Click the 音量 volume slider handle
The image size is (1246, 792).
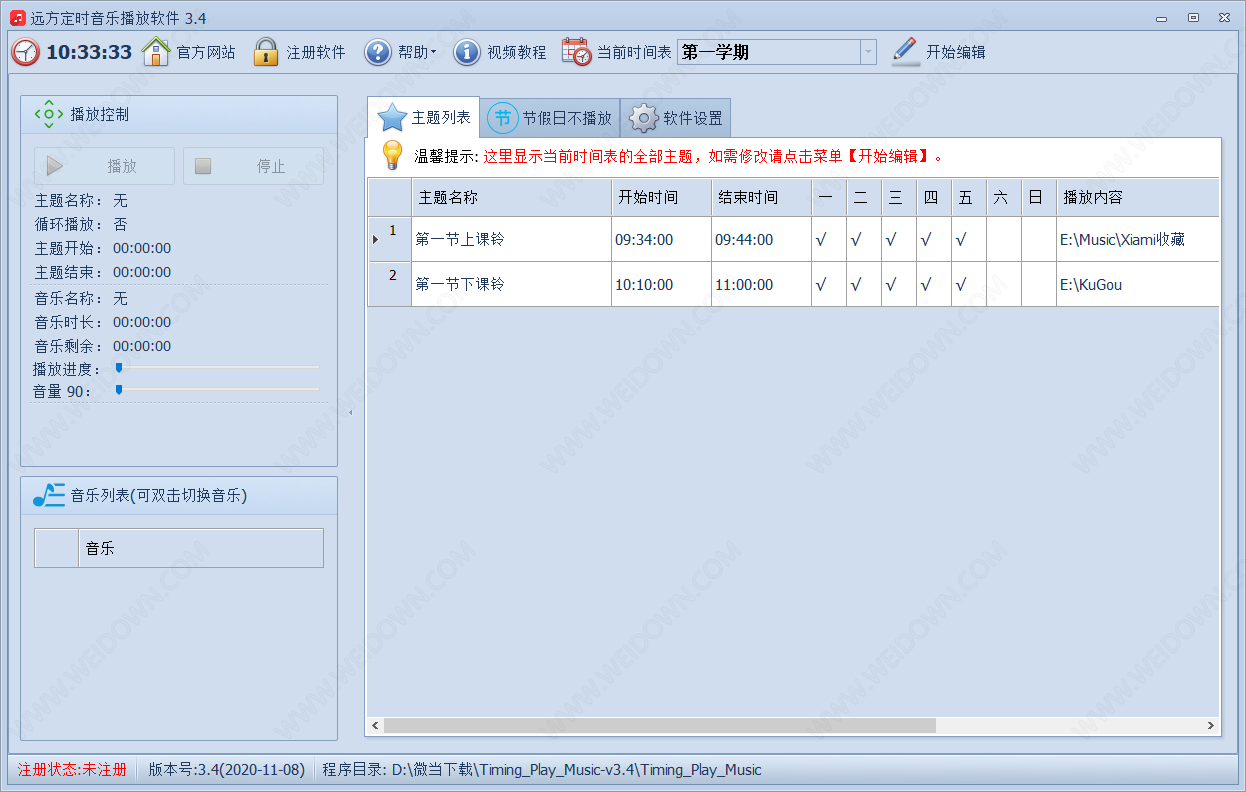pos(119,390)
